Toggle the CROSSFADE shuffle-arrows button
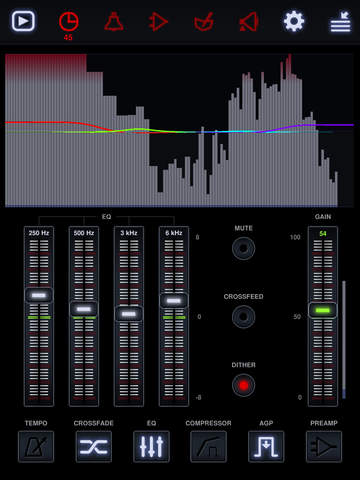The width and height of the screenshot is (360, 480). pos(94,446)
